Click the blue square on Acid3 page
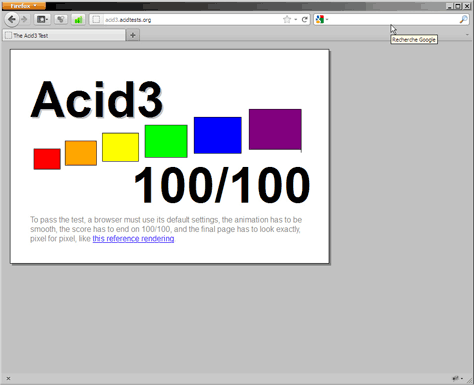 [218, 135]
